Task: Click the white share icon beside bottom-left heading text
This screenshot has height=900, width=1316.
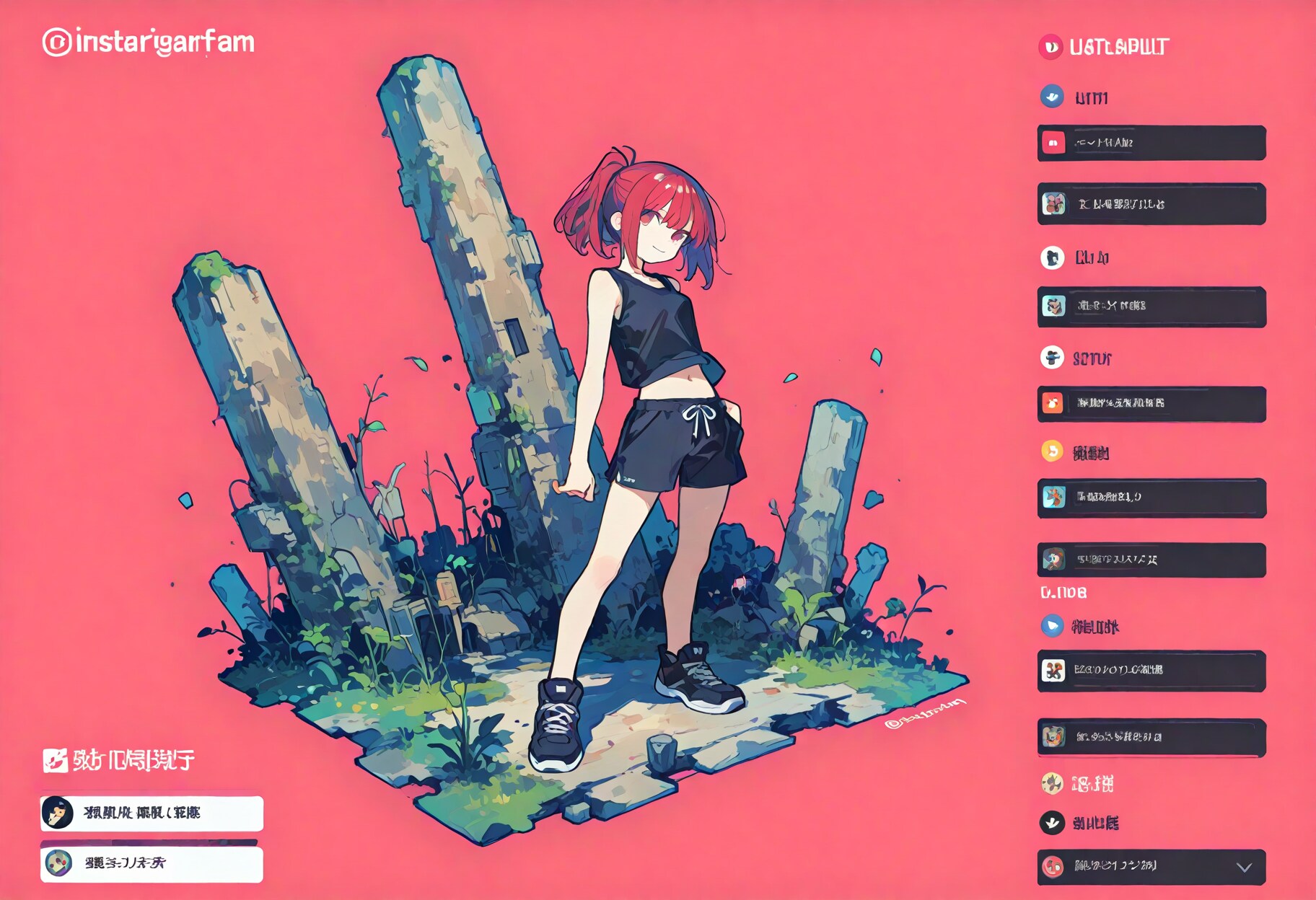Action: pos(55,759)
